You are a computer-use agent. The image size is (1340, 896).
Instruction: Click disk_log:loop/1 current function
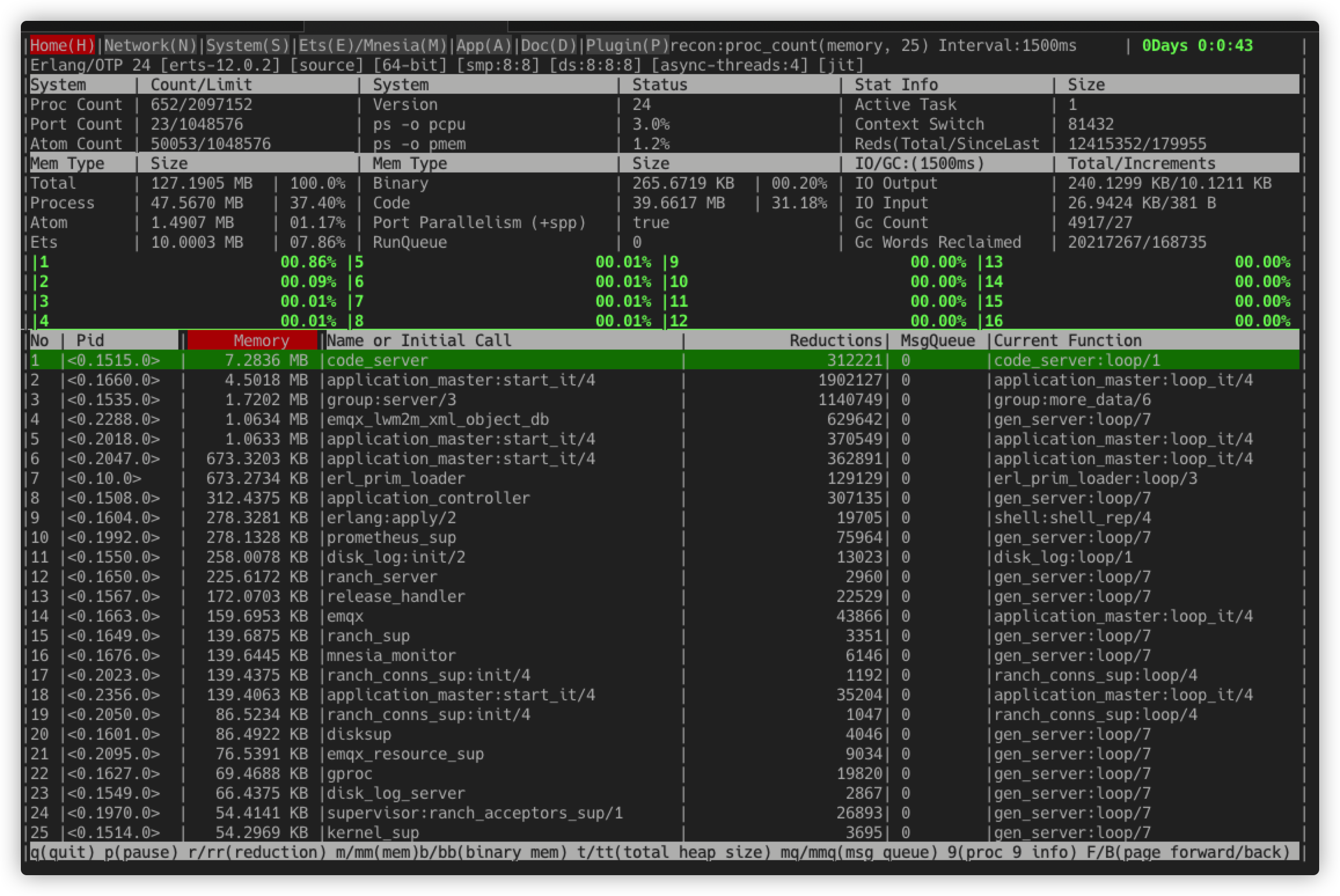point(1063,557)
